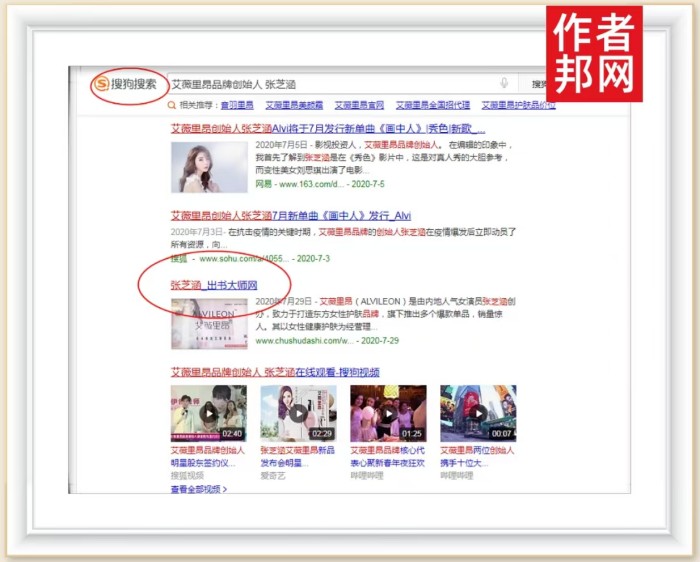
Task: Play the video with duration 00:07
Action: [478, 413]
